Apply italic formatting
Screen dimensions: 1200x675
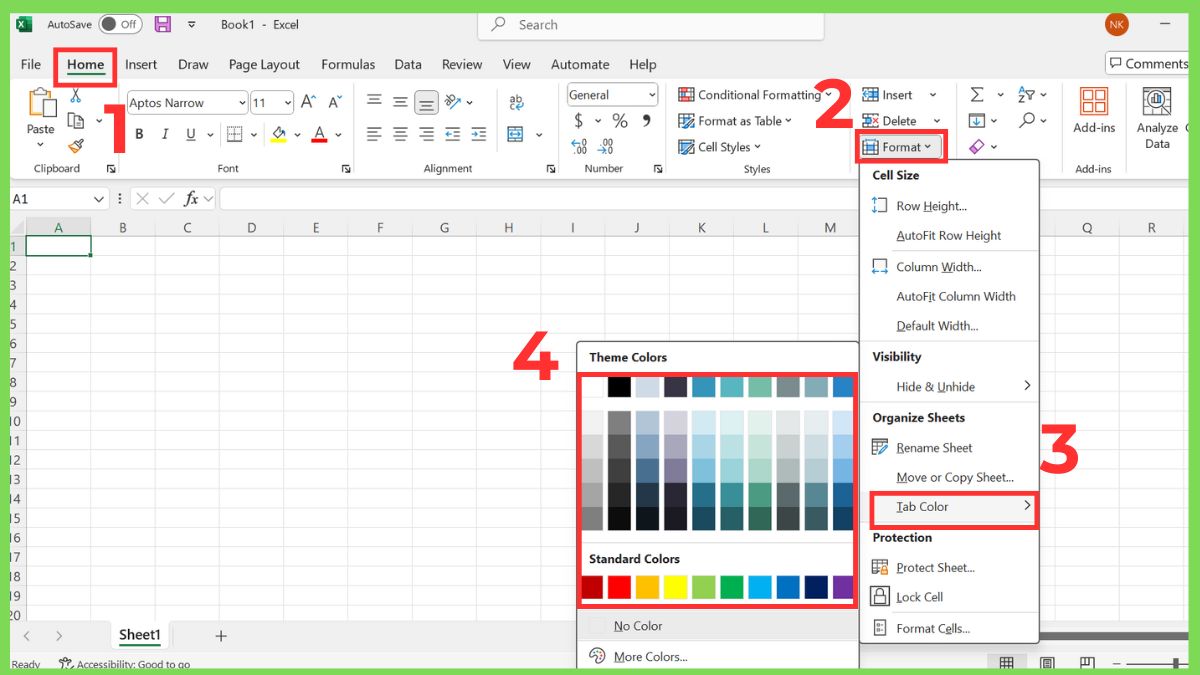pyautogui.click(x=164, y=133)
